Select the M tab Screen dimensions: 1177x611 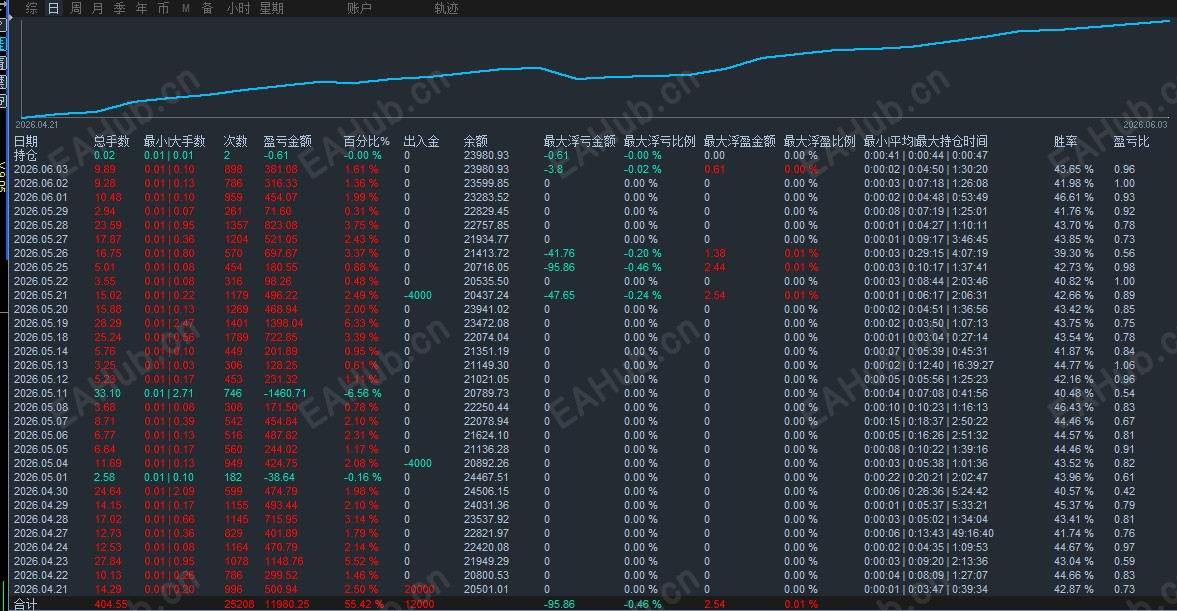185,8
